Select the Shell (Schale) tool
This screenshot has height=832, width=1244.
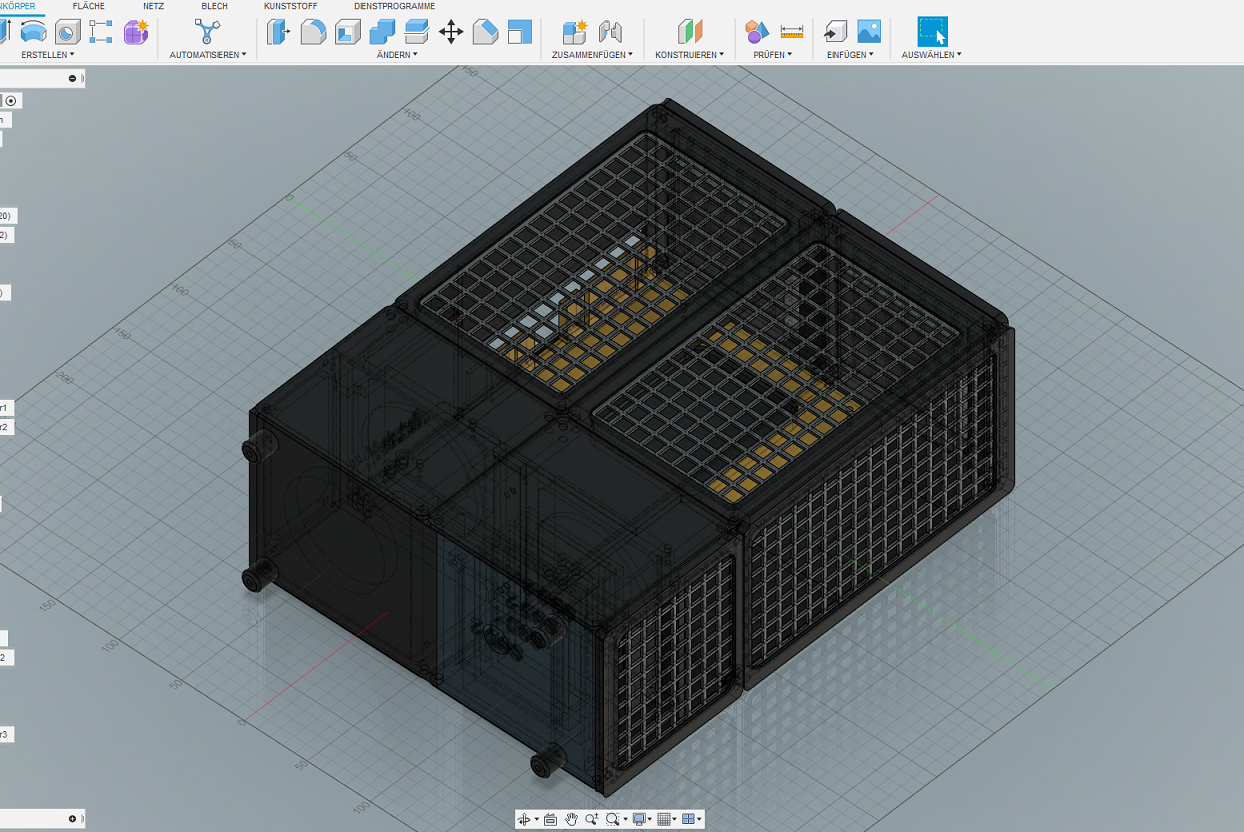(x=347, y=32)
